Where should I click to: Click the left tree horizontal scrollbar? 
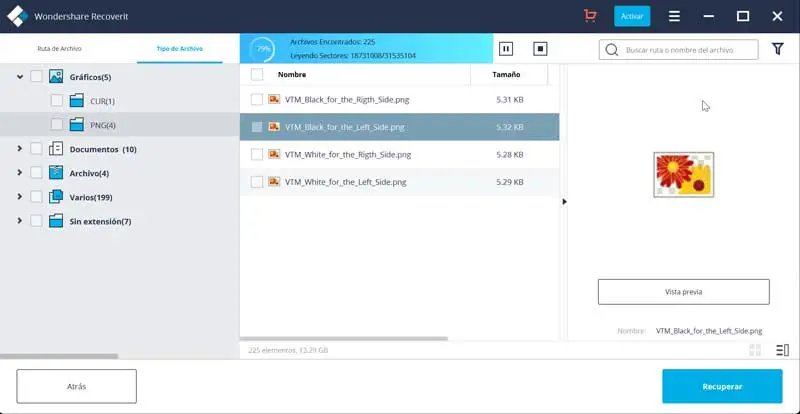[x=59, y=356]
